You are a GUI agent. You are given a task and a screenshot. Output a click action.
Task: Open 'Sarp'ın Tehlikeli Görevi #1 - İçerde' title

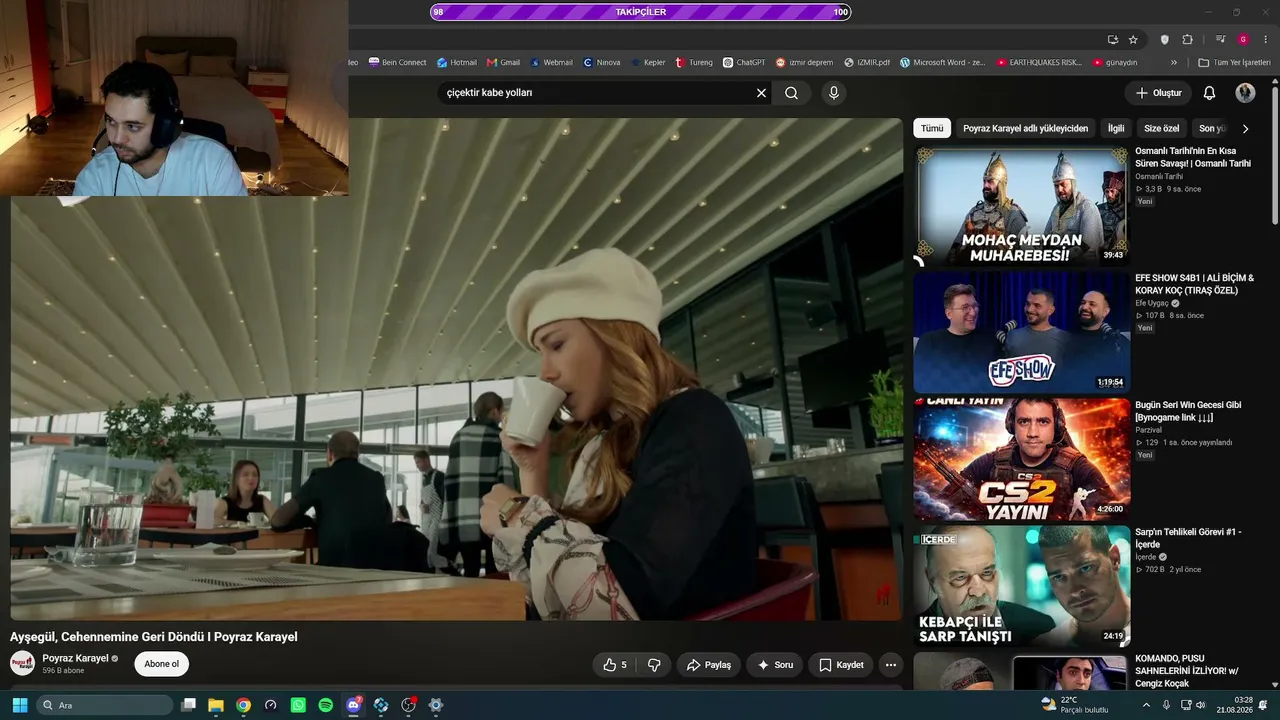[x=1188, y=538]
